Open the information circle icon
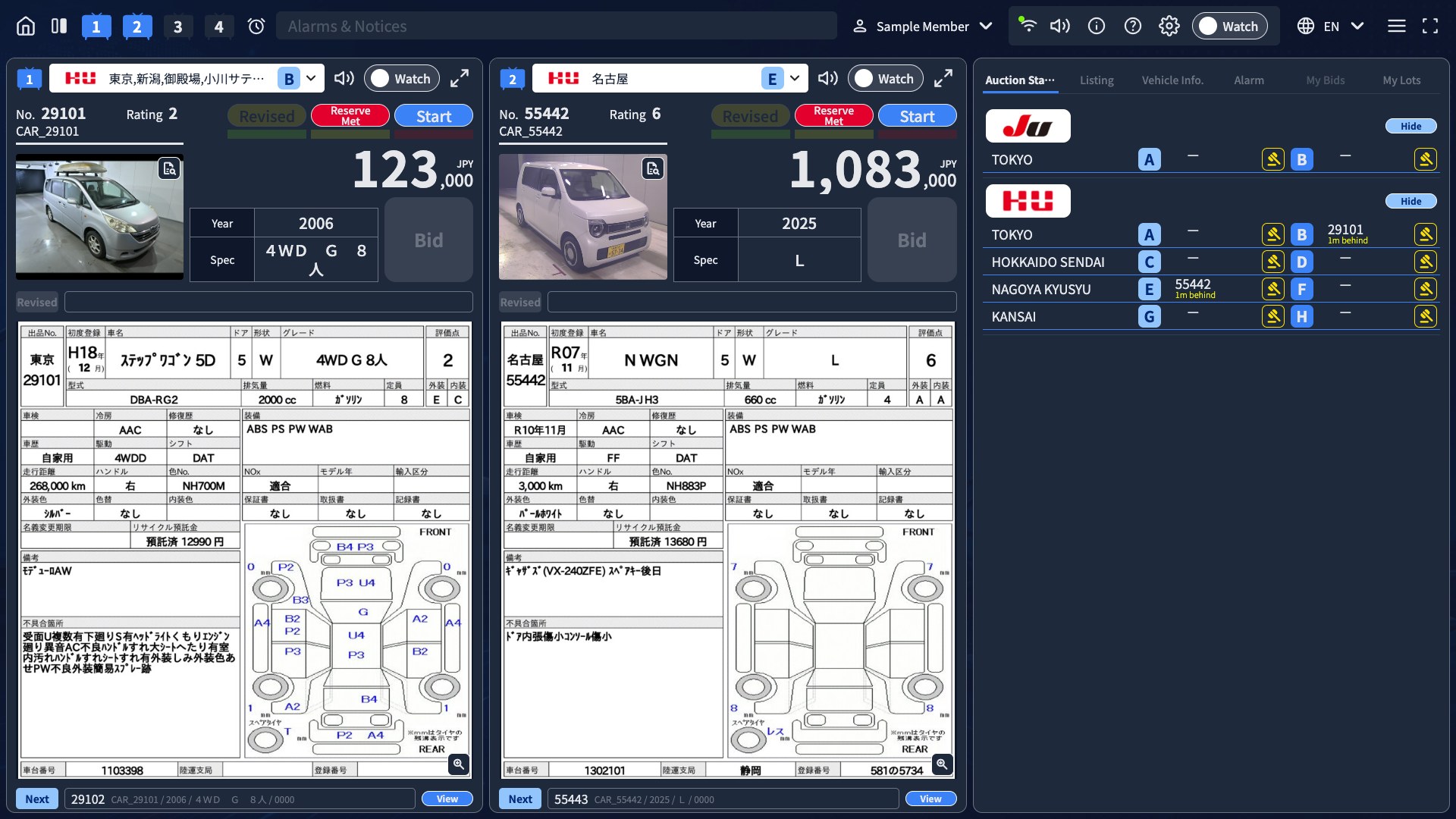The height and width of the screenshot is (819, 1456). [1097, 27]
